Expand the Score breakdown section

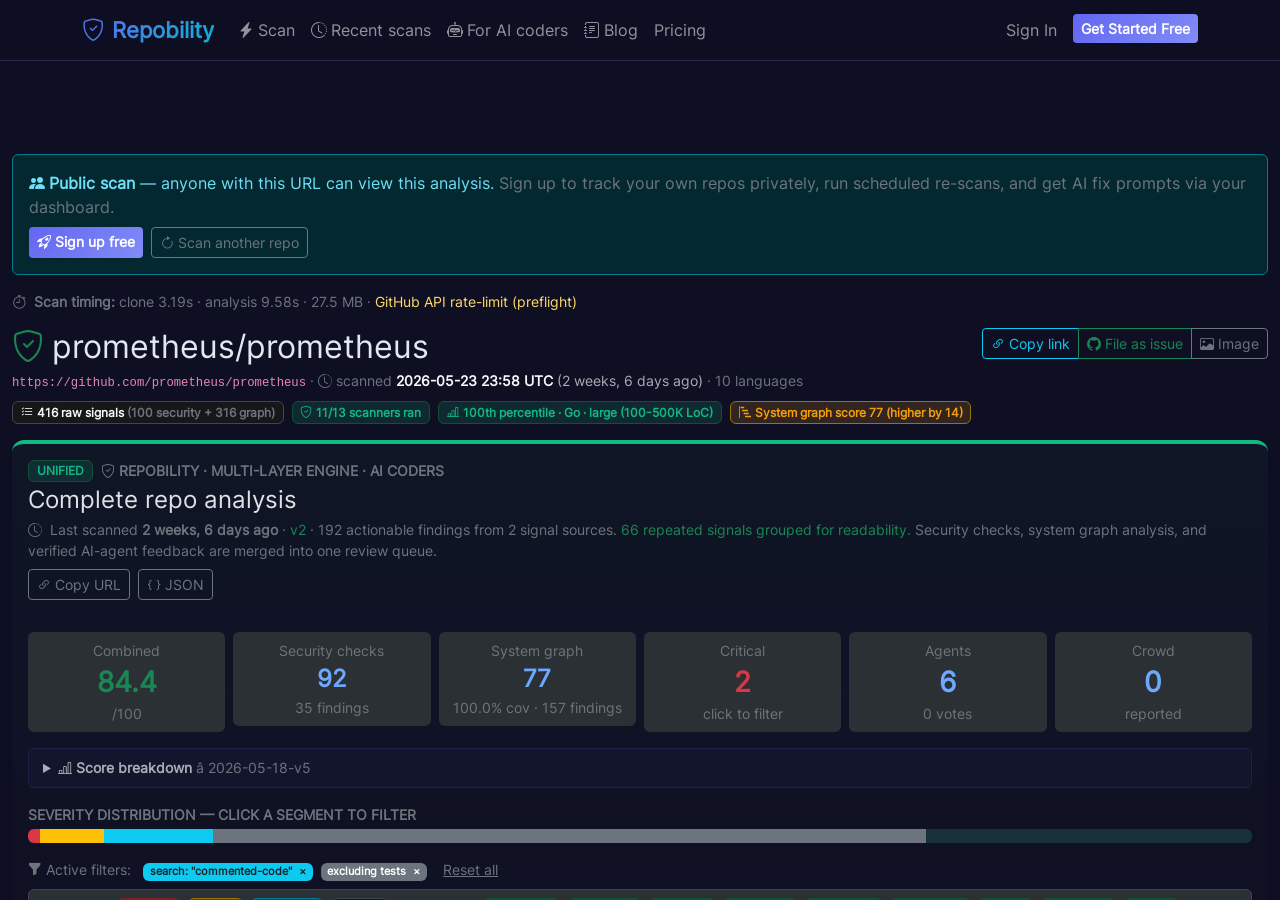click(x=640, y=768)
